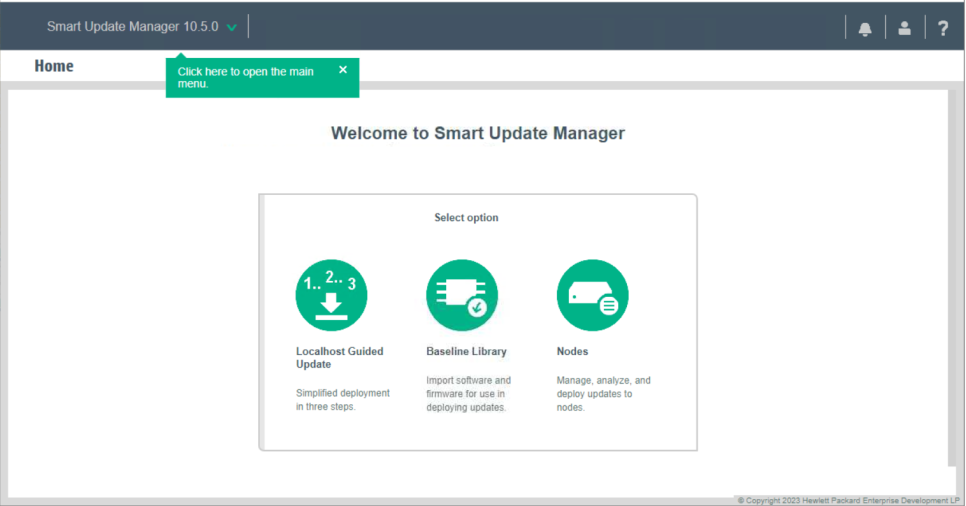Click the Hewlett Packard Enterprise copyright notice
The image size is (966, 506).
(848, 500)
